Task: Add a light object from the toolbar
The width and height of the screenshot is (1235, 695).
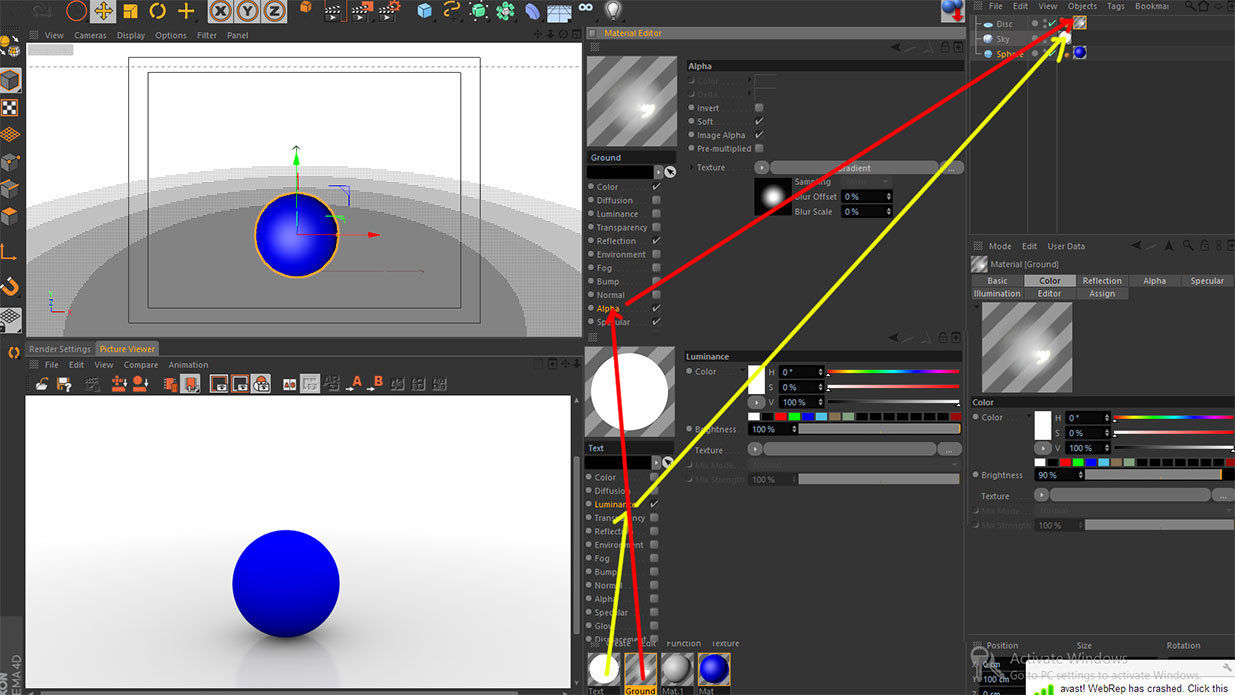Action: tap(613, 11)
